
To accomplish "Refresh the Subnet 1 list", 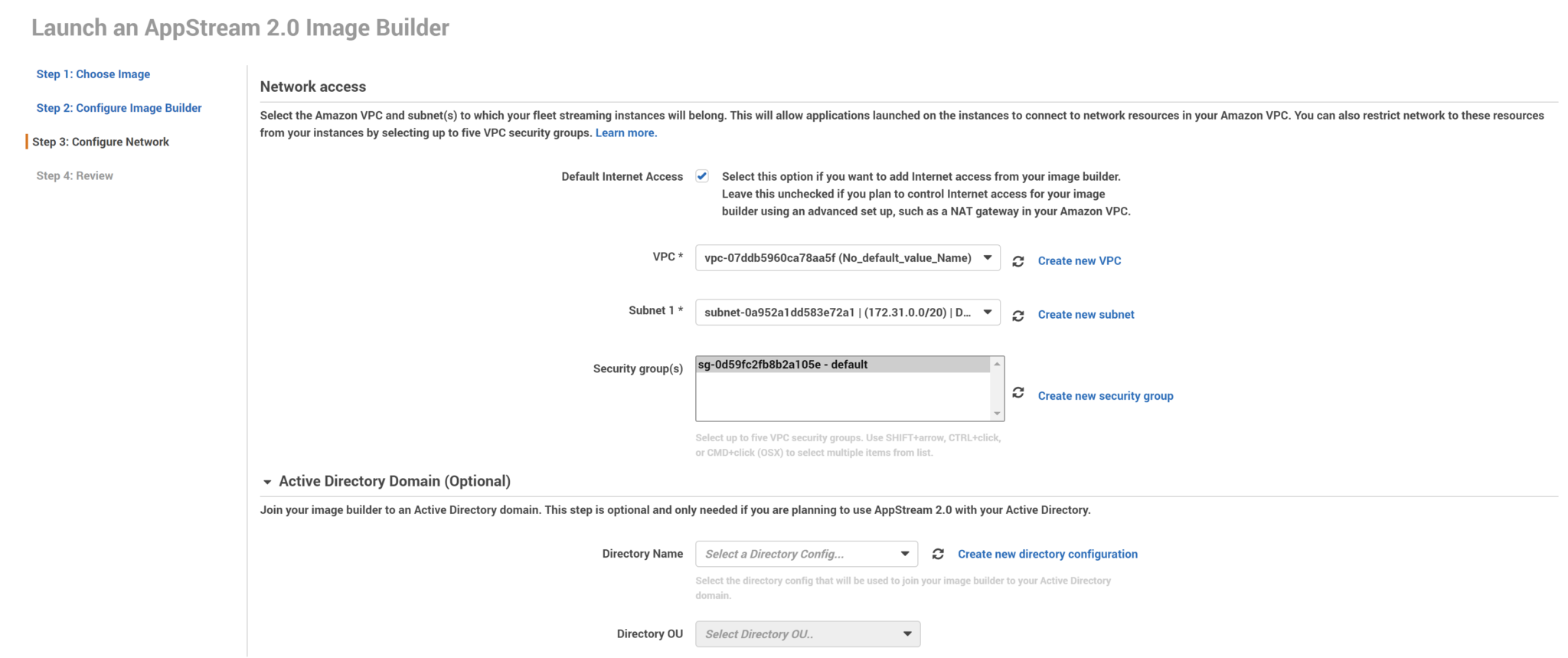I will coord(1019,314).
